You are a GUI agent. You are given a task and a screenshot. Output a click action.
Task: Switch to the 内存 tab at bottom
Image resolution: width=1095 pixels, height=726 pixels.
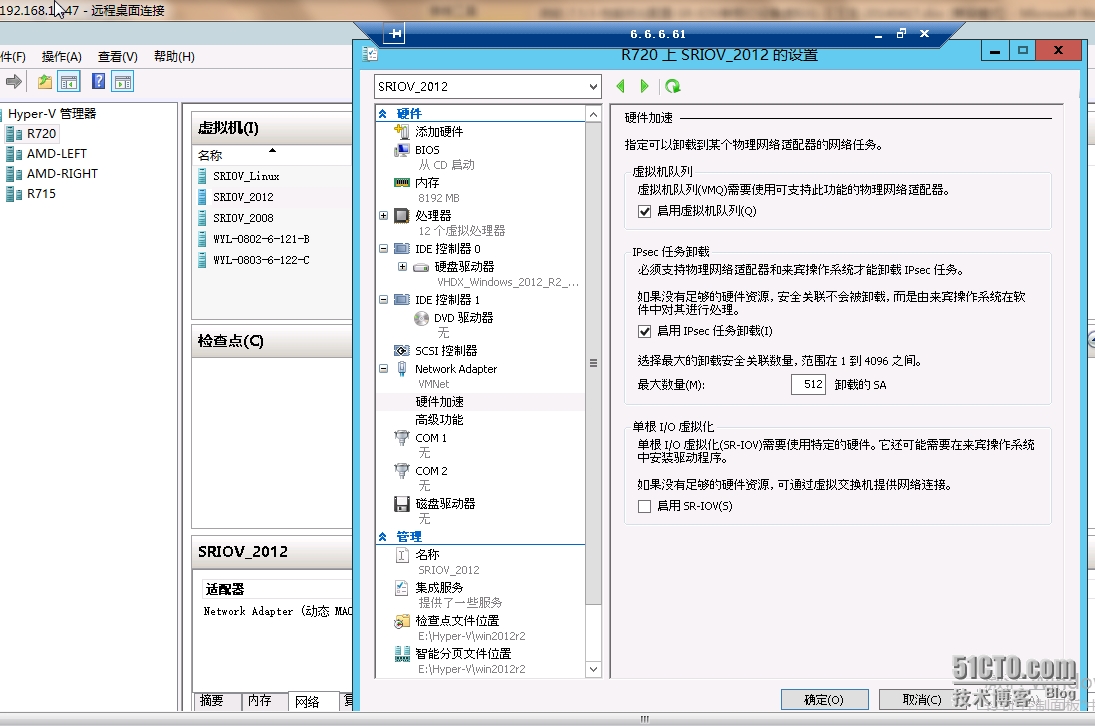[x=260, y=701]
